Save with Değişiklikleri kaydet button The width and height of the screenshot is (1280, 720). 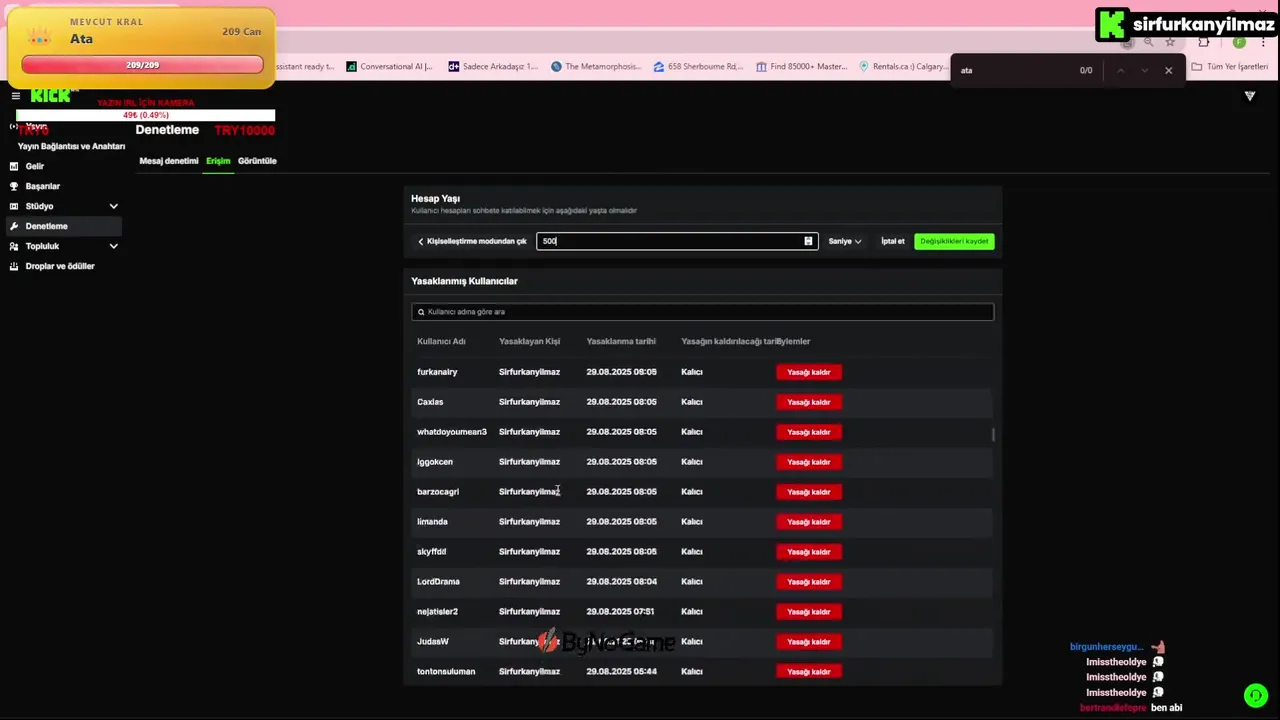tap(954, 241)
